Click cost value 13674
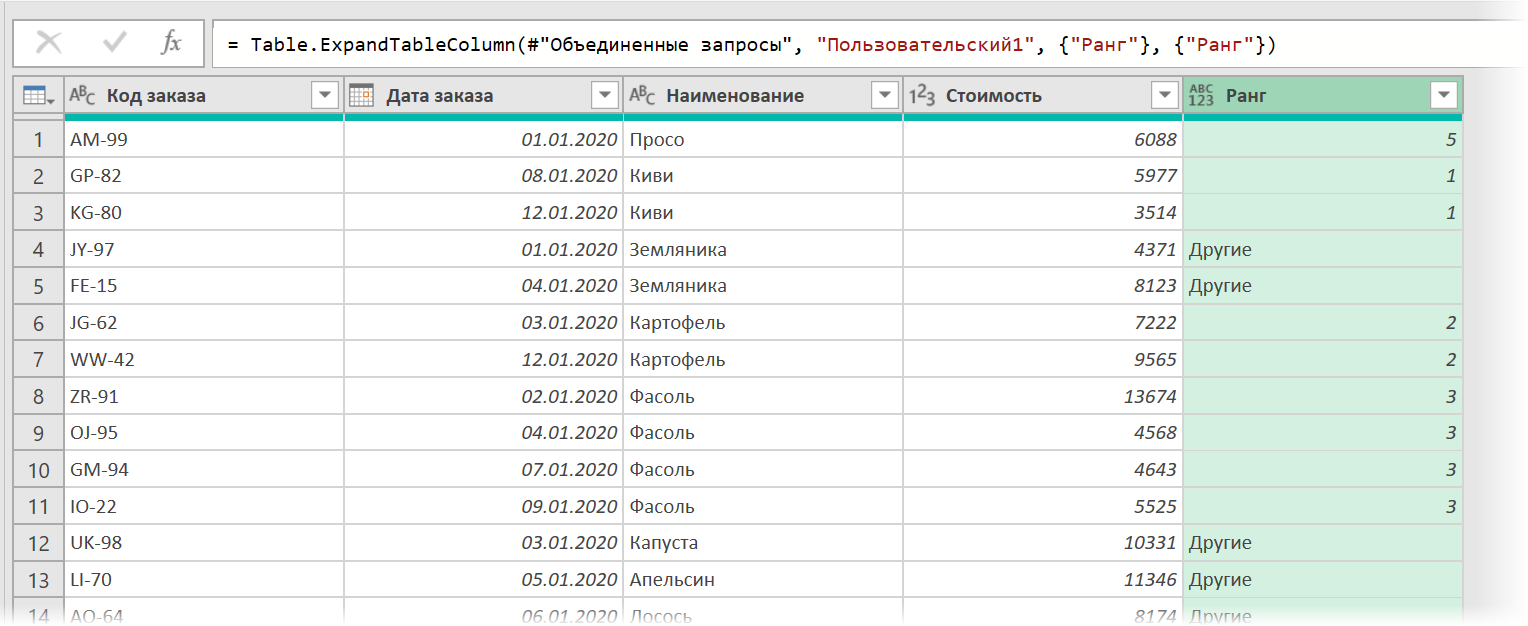This screenshot has height=626, width=1528. point(1043,396)
